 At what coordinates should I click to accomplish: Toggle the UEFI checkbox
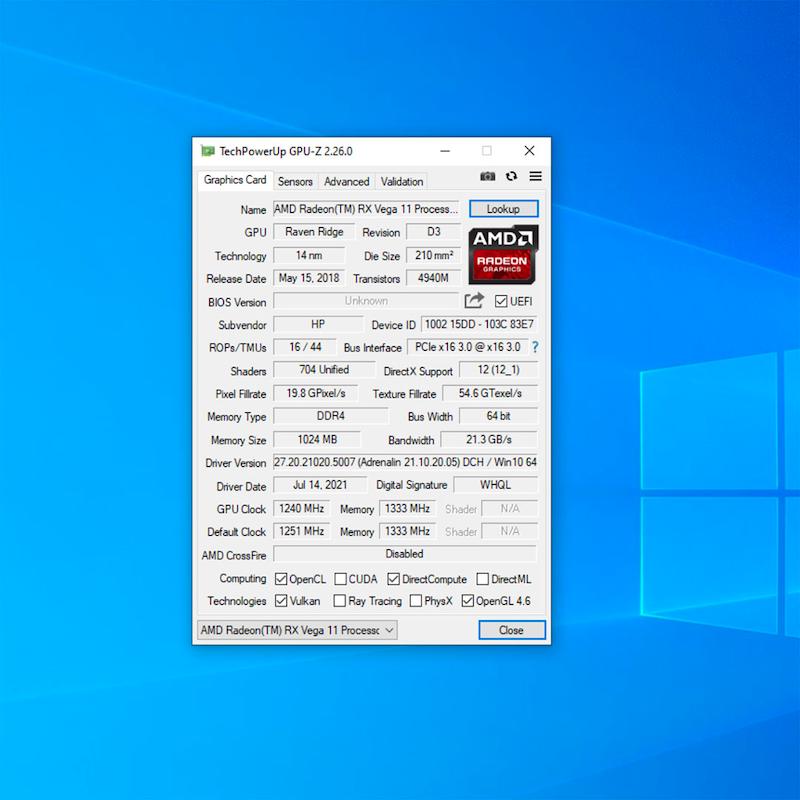tap(501, 301)
